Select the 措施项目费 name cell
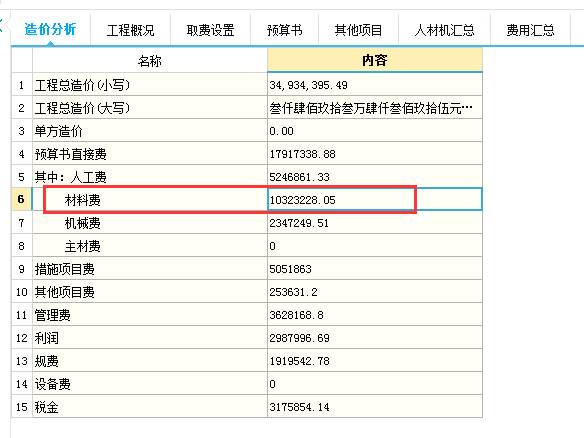Viewport: 584px width, 438px height. (x=150, y=269)
